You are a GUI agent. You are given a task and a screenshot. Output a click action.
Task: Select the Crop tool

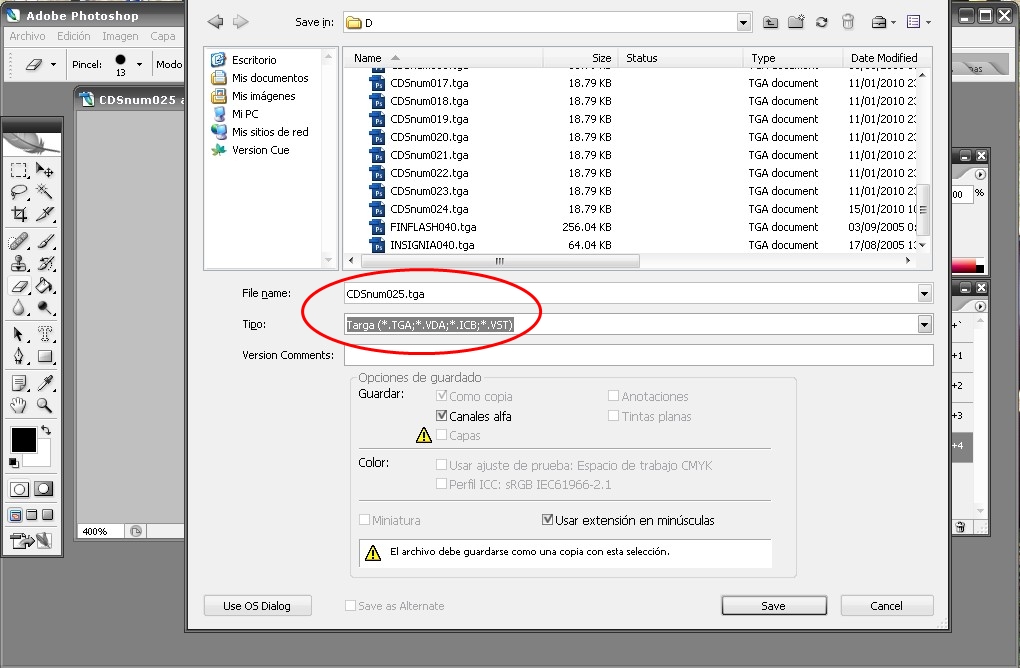click(x=19, y=213)
